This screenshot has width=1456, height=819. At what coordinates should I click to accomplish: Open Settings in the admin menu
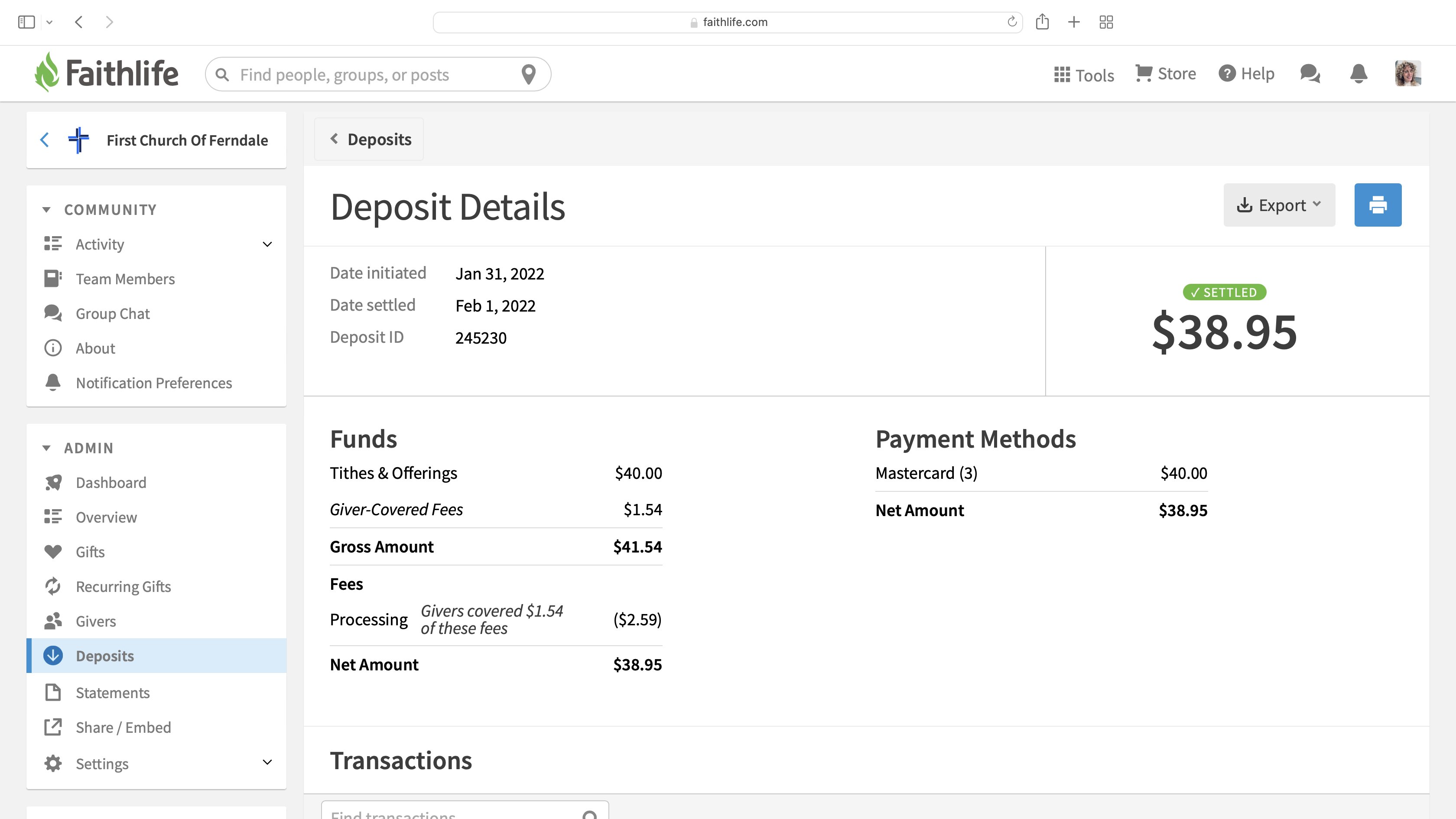[102, 764]
